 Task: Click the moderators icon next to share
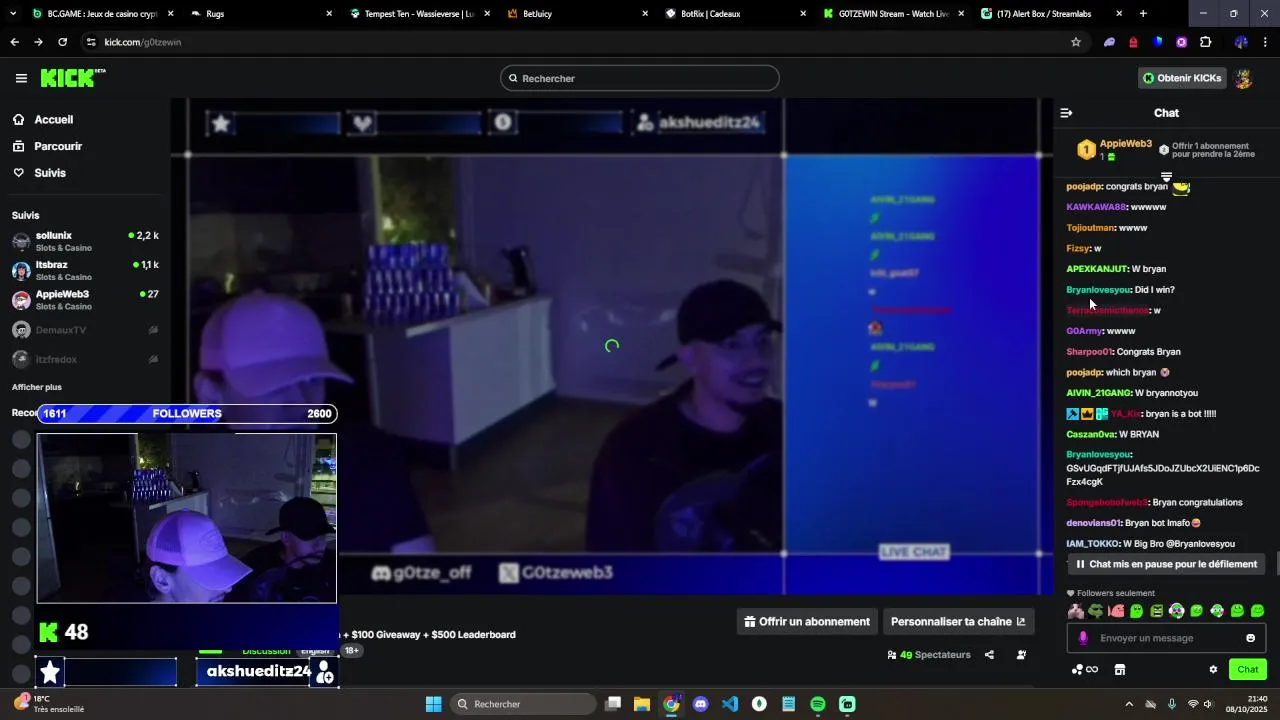coord(1021,655)
